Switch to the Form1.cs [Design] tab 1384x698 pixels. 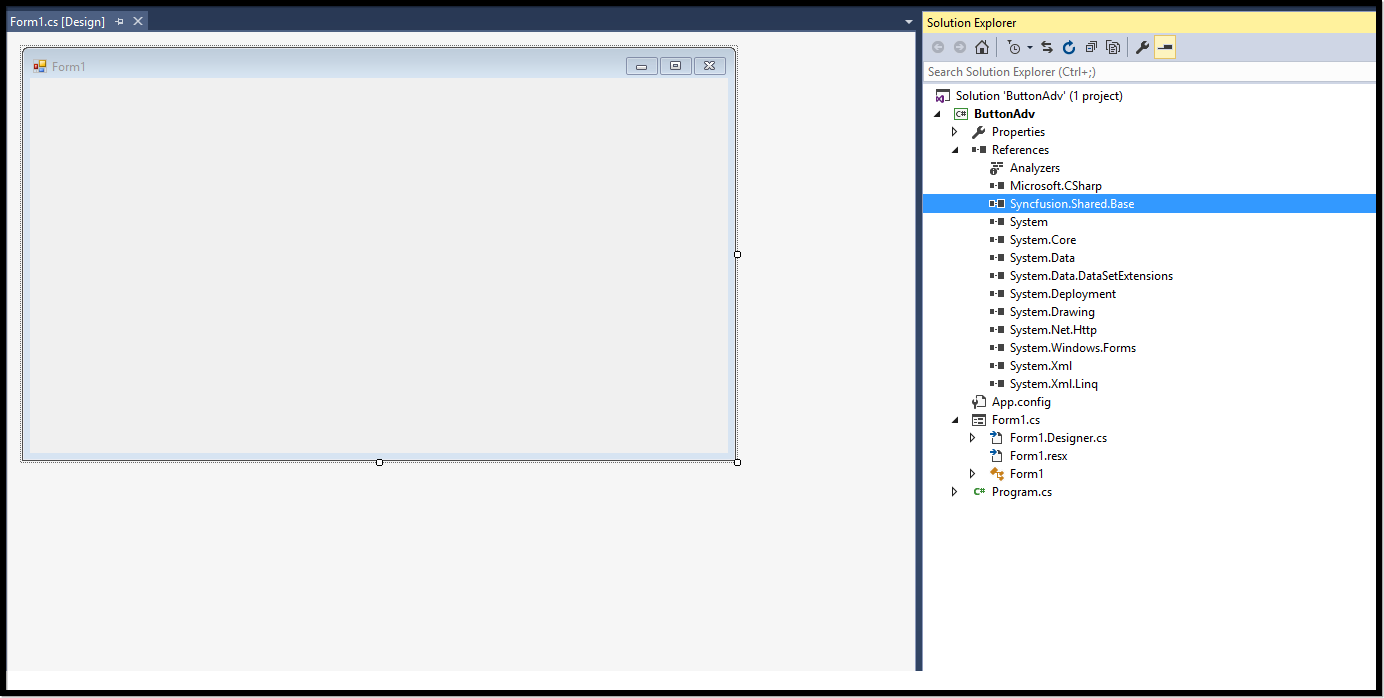60,19
